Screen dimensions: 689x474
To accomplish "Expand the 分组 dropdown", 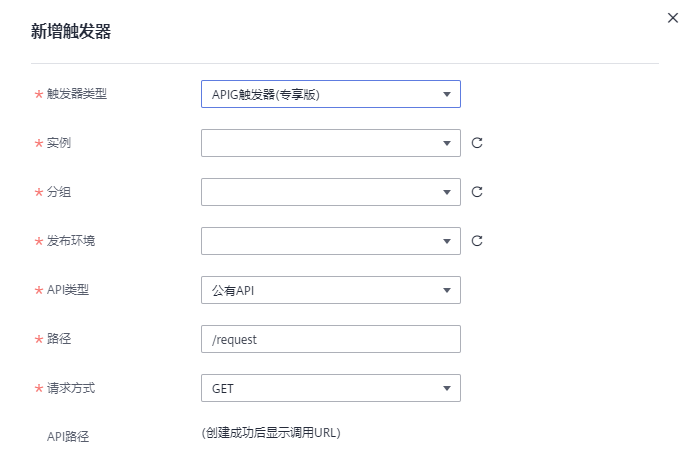I will (330, 192).
